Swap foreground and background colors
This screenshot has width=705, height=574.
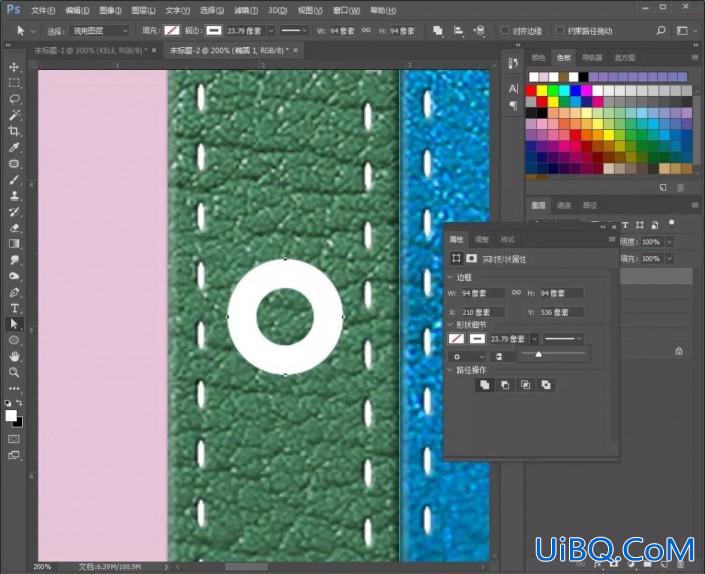point(19,403)
